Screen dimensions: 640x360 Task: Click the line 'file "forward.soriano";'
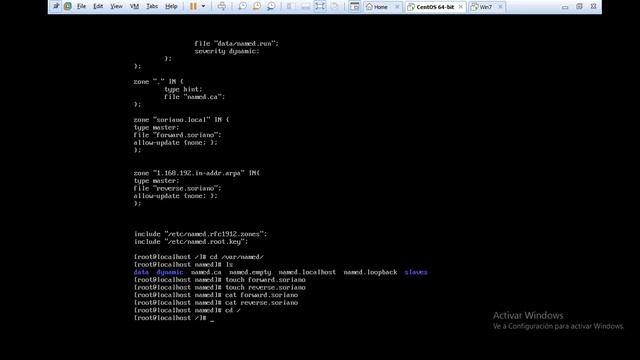[177, 135]
